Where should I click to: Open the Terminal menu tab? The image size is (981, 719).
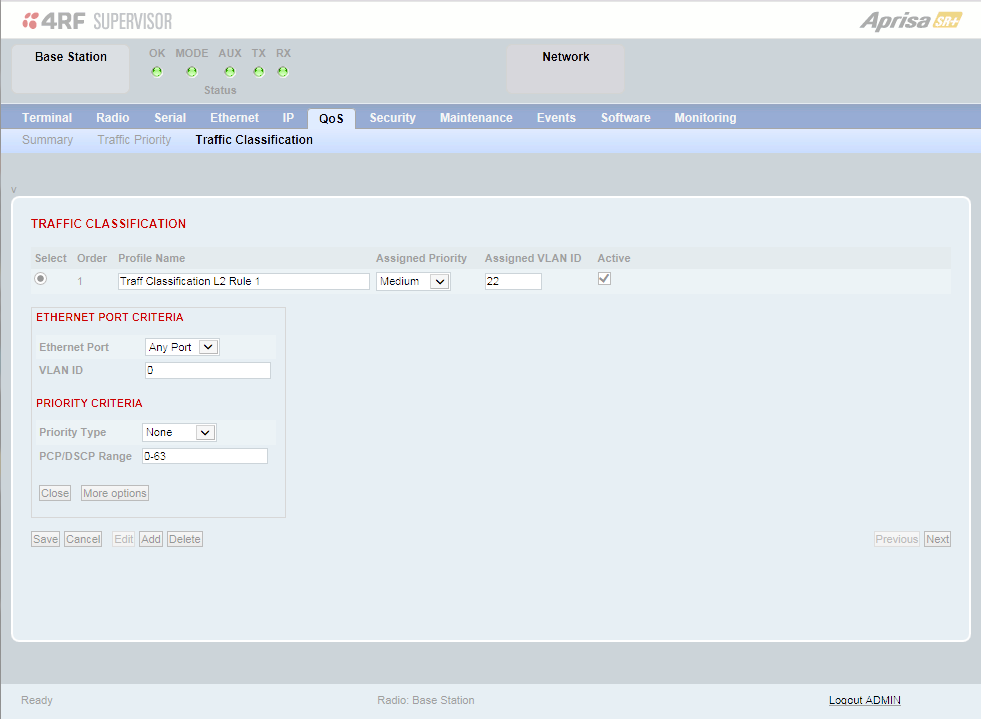tap(47, 118)
